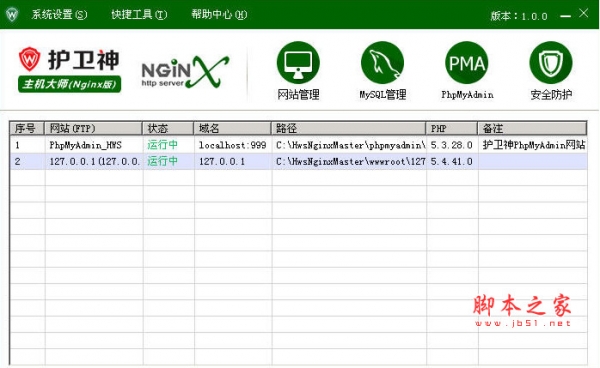Screen dimensions: 600x368
Task: Click 运行中 status of PhpMyAdmin_HWS row
Action: [x=163, y=145]
